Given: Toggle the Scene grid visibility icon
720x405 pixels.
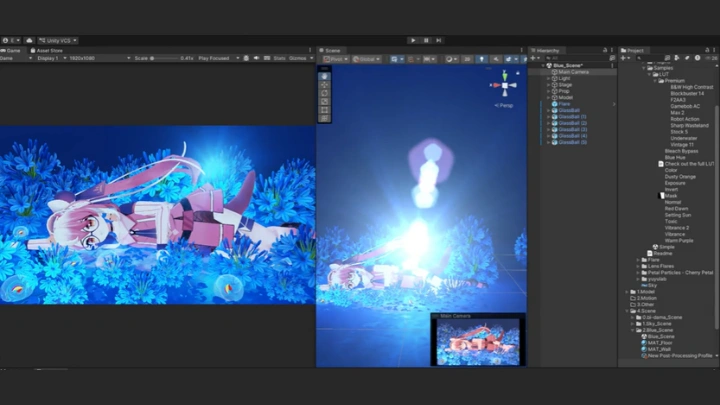Looking at the screenshot, I should [396, 59].
